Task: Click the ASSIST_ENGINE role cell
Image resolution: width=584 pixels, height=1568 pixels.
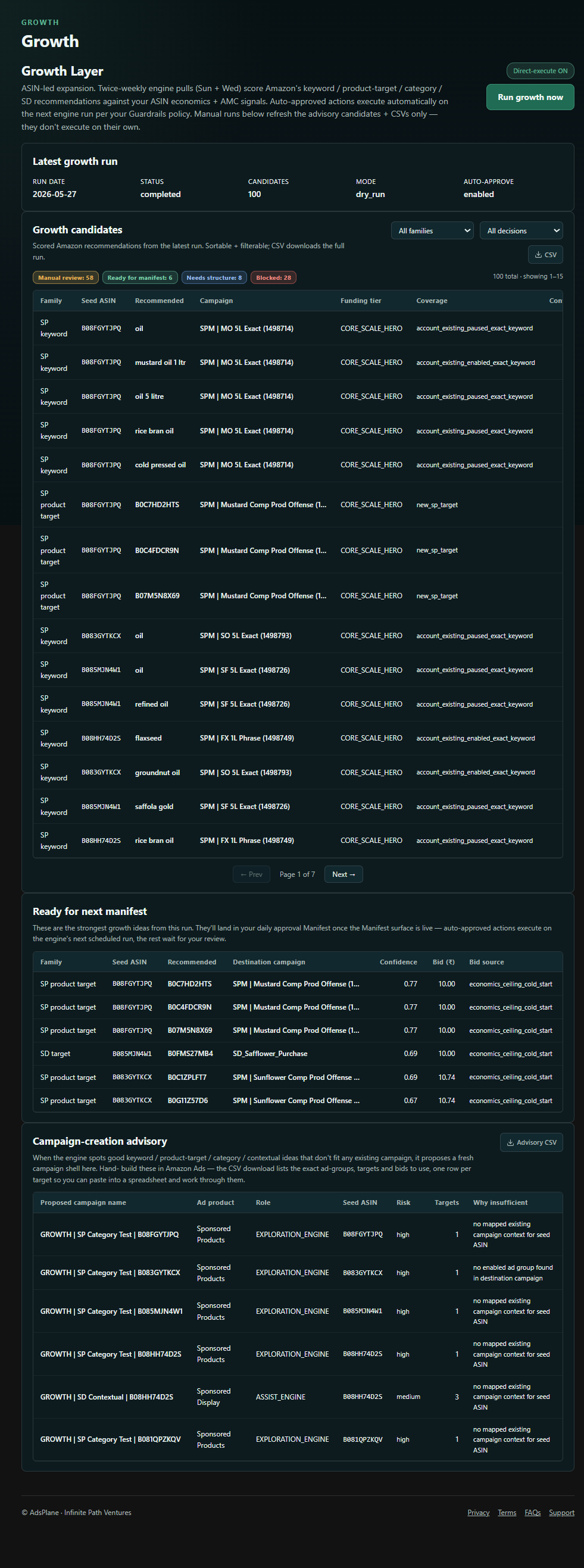Action: click(x=280, y=1397)
